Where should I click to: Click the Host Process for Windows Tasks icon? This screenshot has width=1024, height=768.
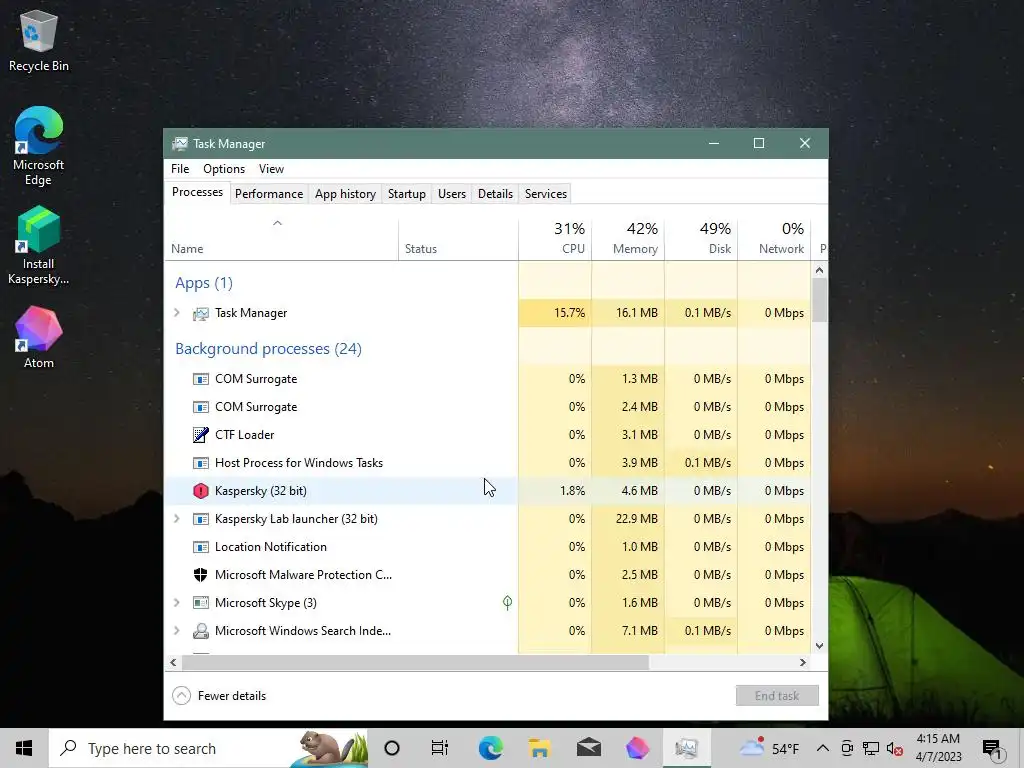[200, 463]
